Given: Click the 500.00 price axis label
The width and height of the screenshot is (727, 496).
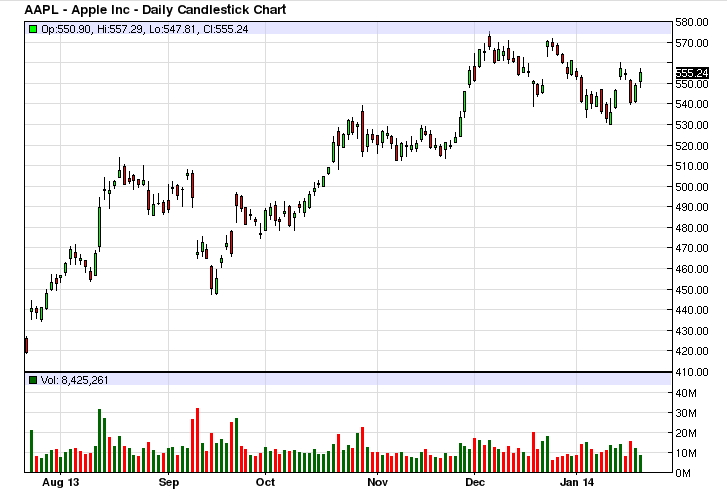Looking at the screenshot, I should [x=692, y=187].
